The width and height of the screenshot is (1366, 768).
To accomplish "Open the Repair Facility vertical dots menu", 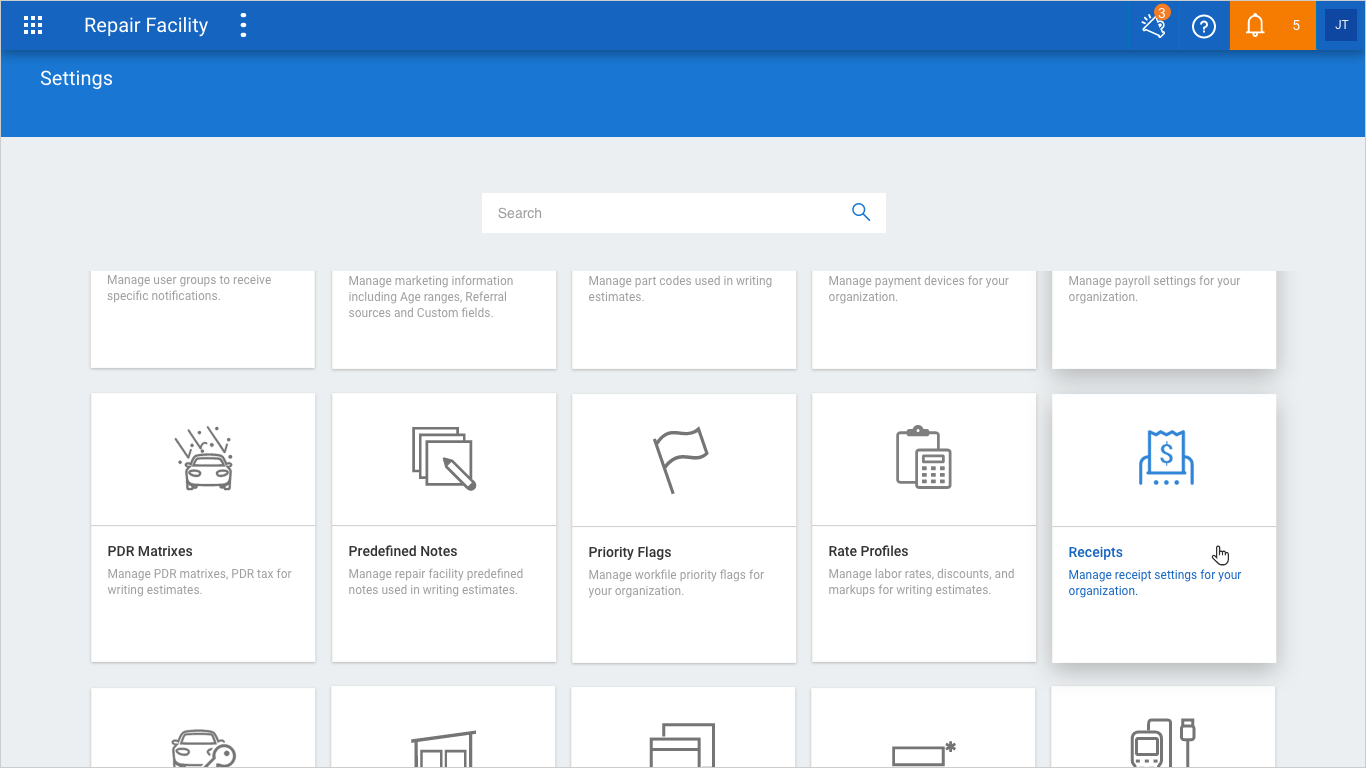I will [243, 26].
